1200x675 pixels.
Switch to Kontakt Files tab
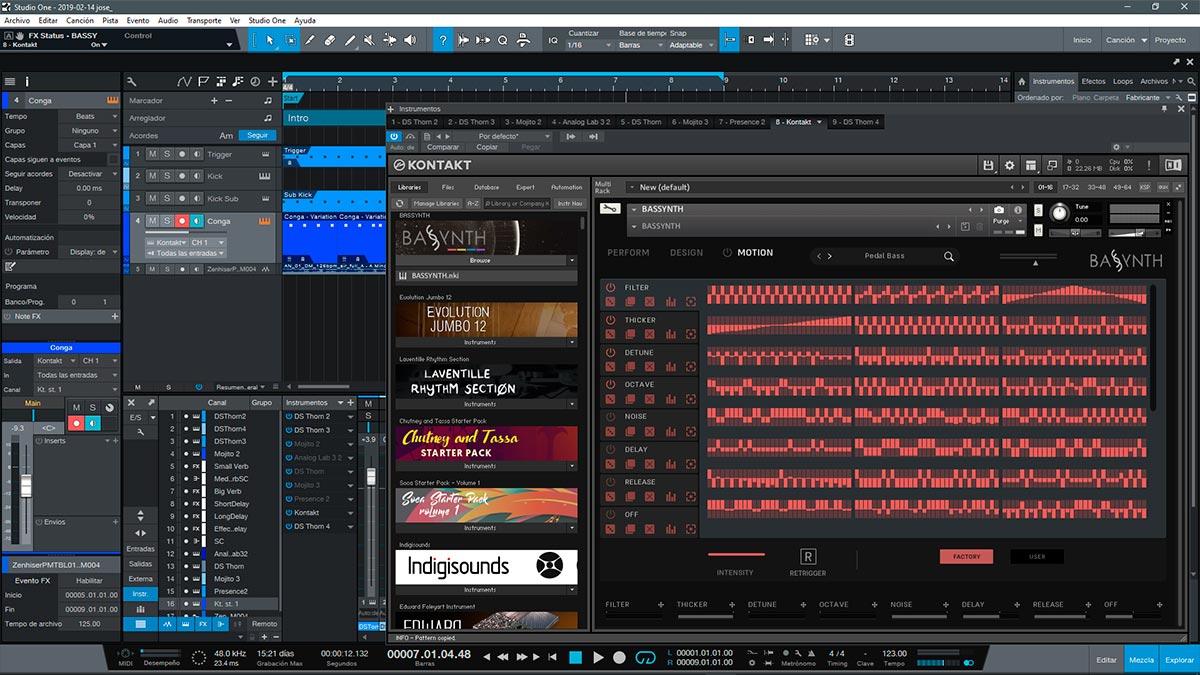[x=448, y=187]
